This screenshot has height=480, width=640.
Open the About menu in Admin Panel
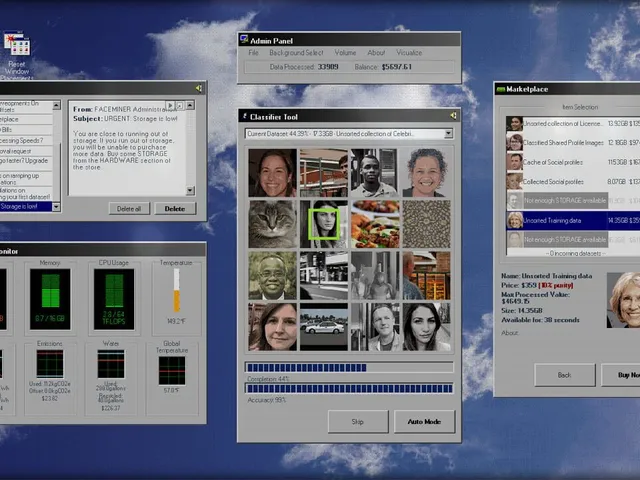click(376, 53)
